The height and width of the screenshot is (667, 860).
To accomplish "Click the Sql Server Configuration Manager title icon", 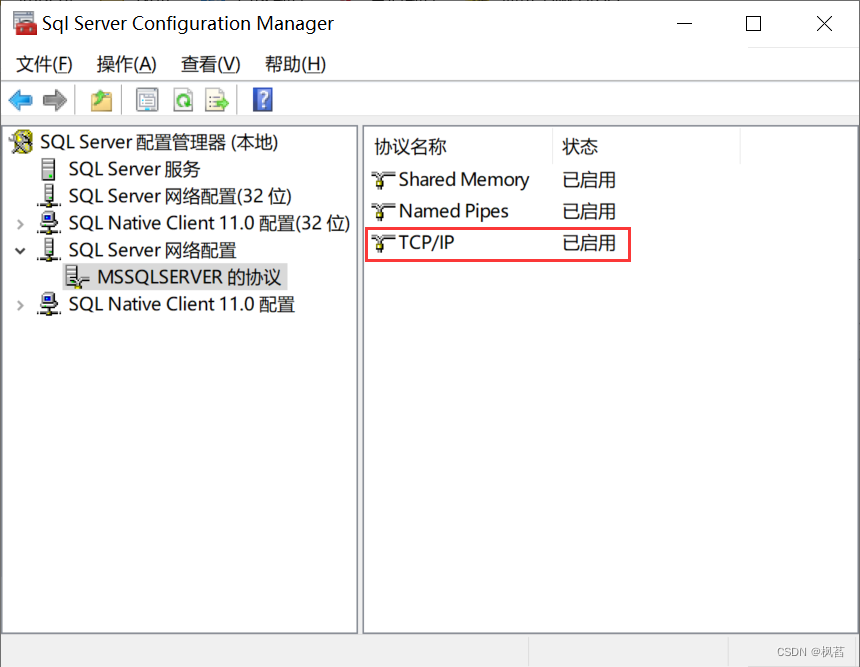I will tap(25, 23).
